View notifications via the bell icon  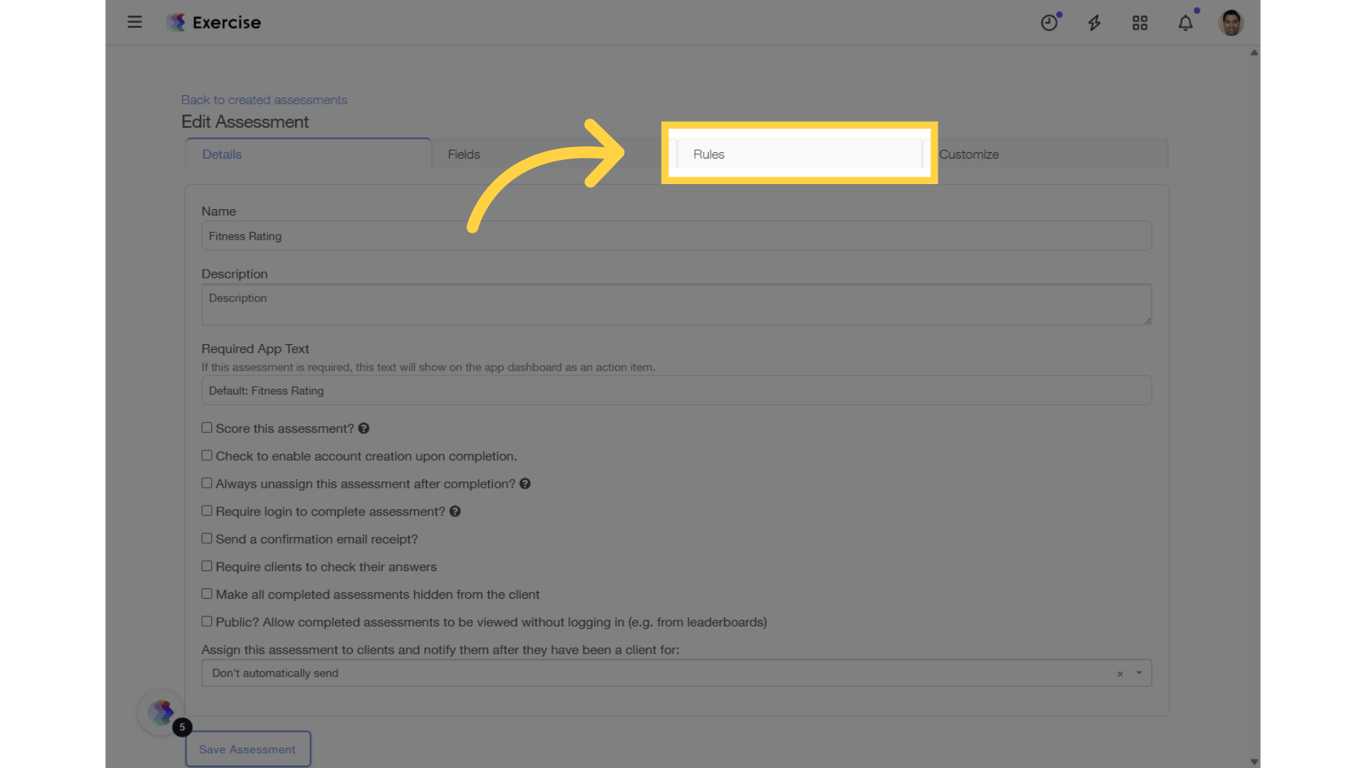(1185, 22)
